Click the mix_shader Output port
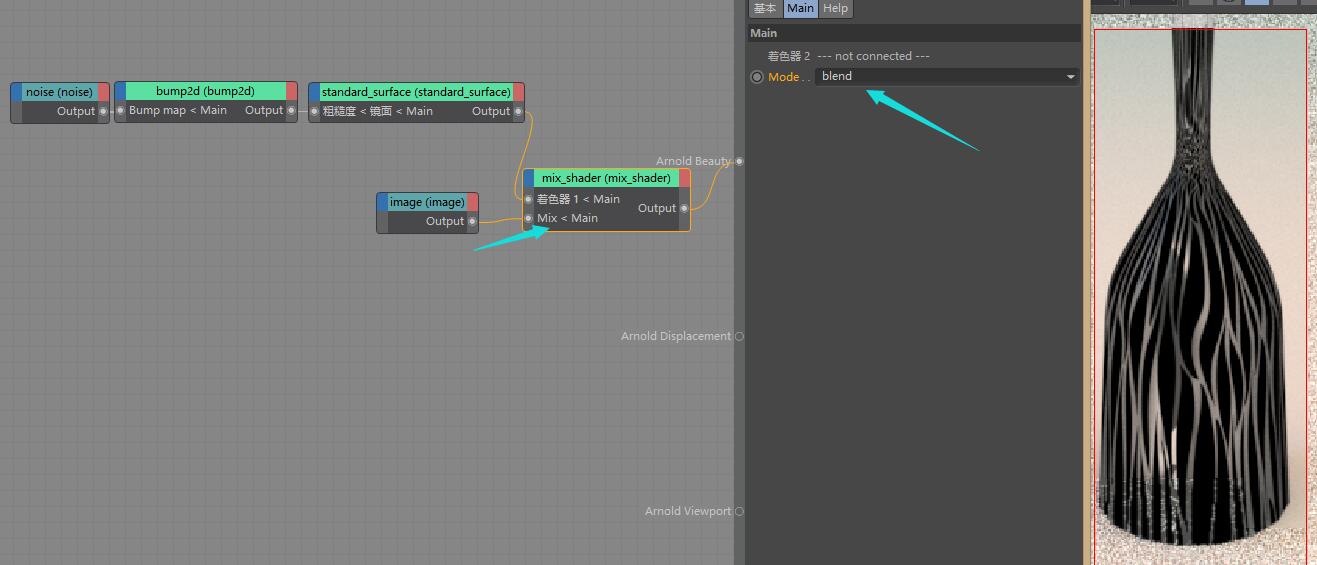This screenshot has height=565, width=1317. [x=684, y=208]
